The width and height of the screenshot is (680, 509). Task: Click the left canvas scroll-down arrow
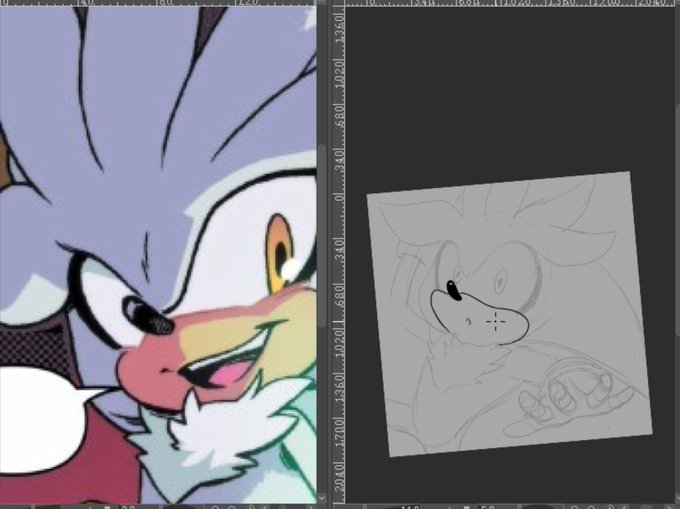click(322, 498)
